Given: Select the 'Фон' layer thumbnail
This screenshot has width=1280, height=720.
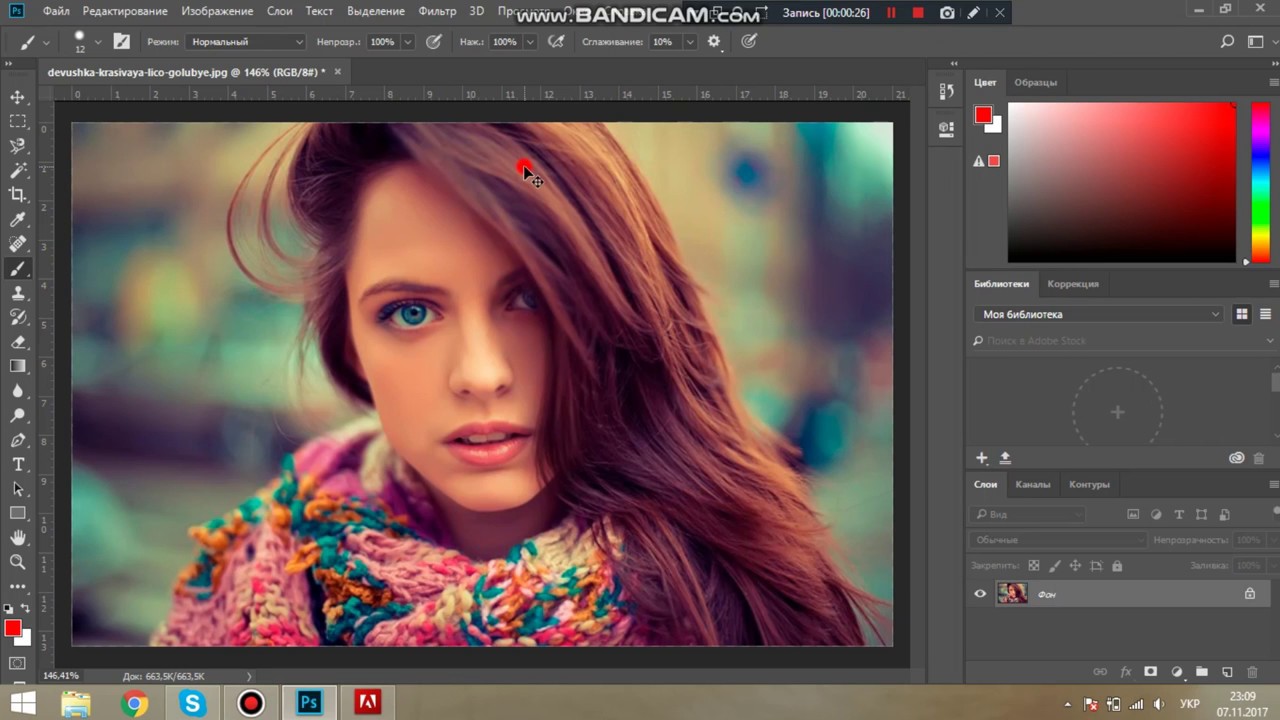Looking at the screenshot, I should [1012, 594].
